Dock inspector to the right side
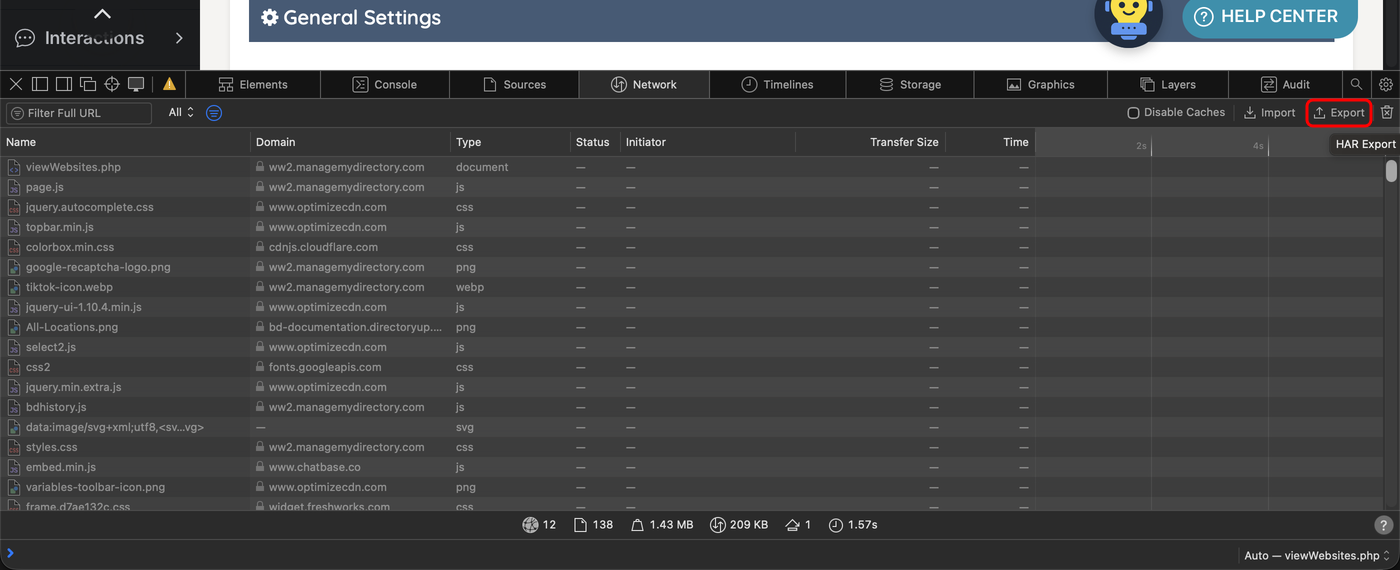The image size is (1400, 570). pyautogui.click(x=64, y=84)
